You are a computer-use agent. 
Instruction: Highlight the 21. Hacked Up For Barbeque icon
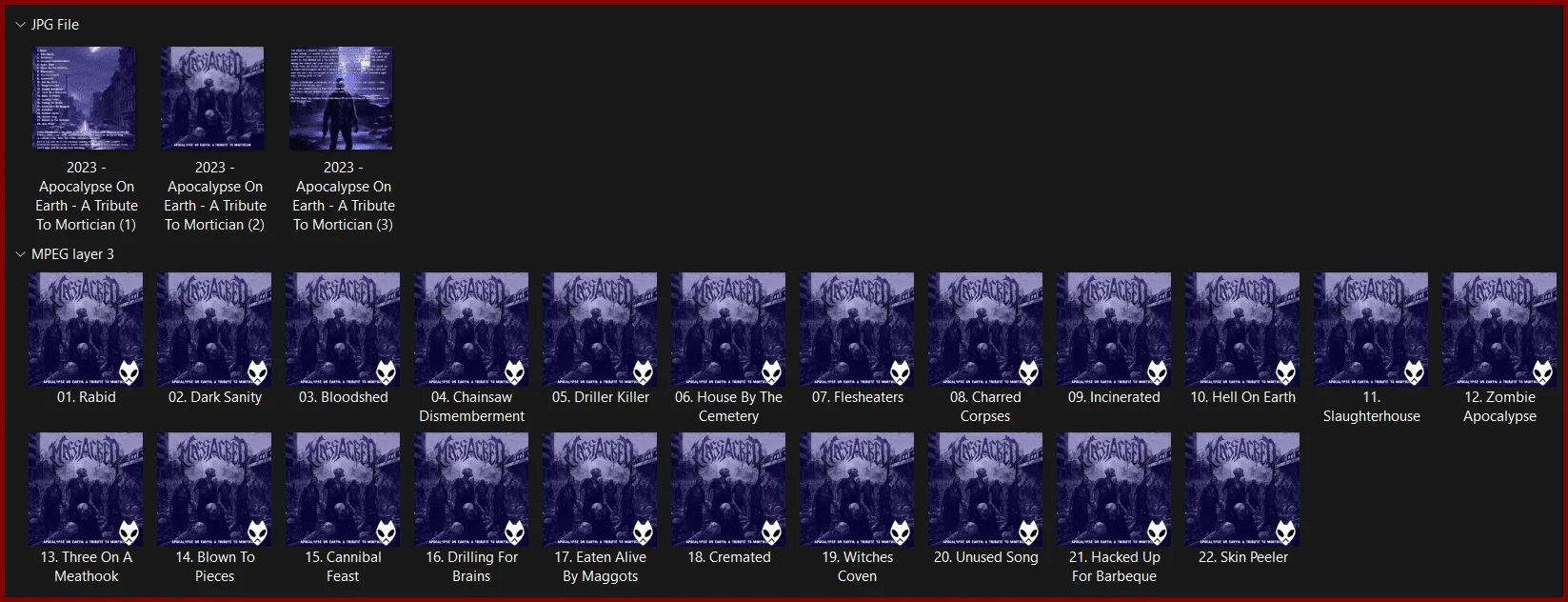[x=1114, y=490]
